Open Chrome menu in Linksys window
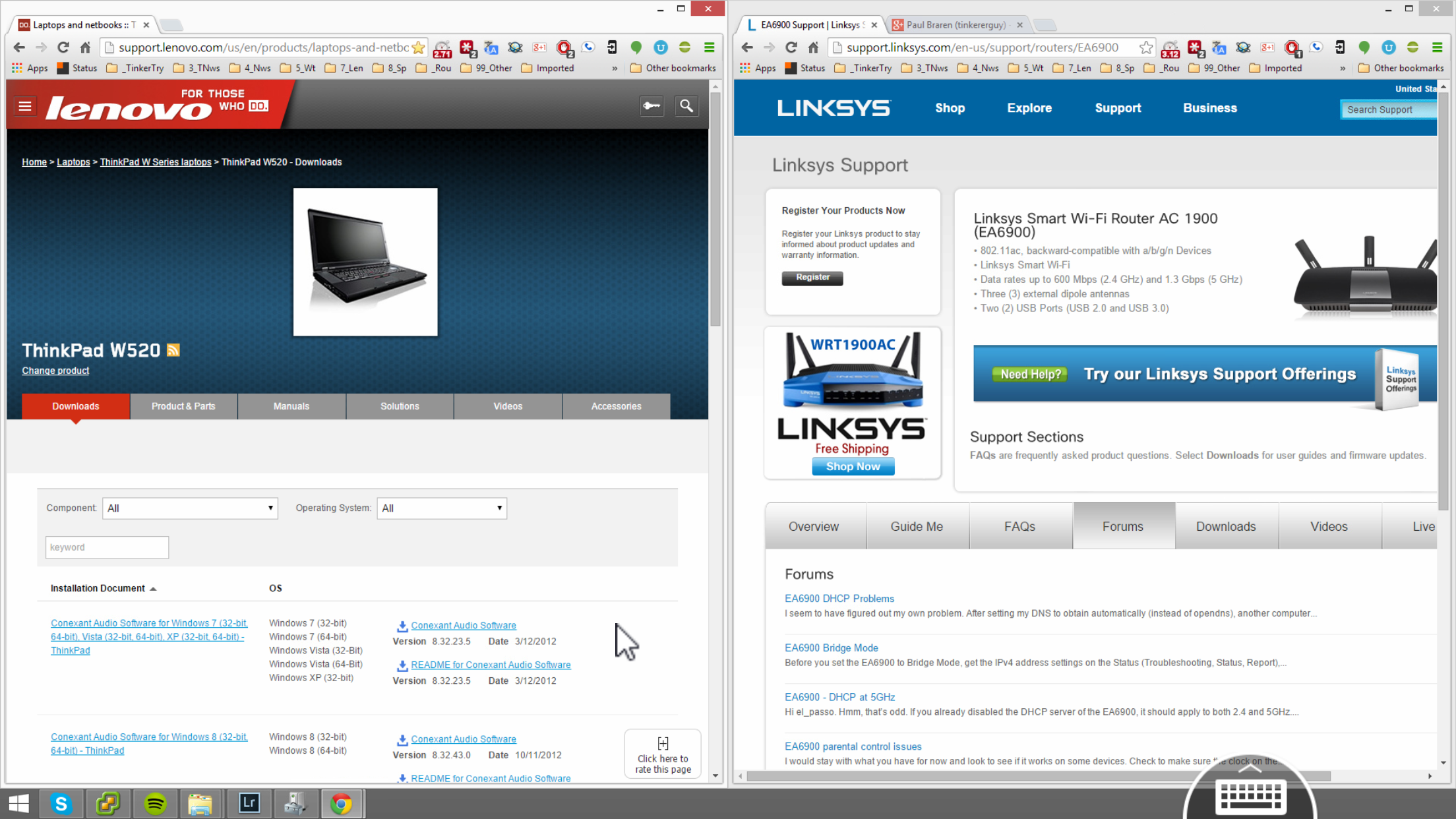Image resolution: width=1456 pixels, height=819 pixels. coord(1438,47)
